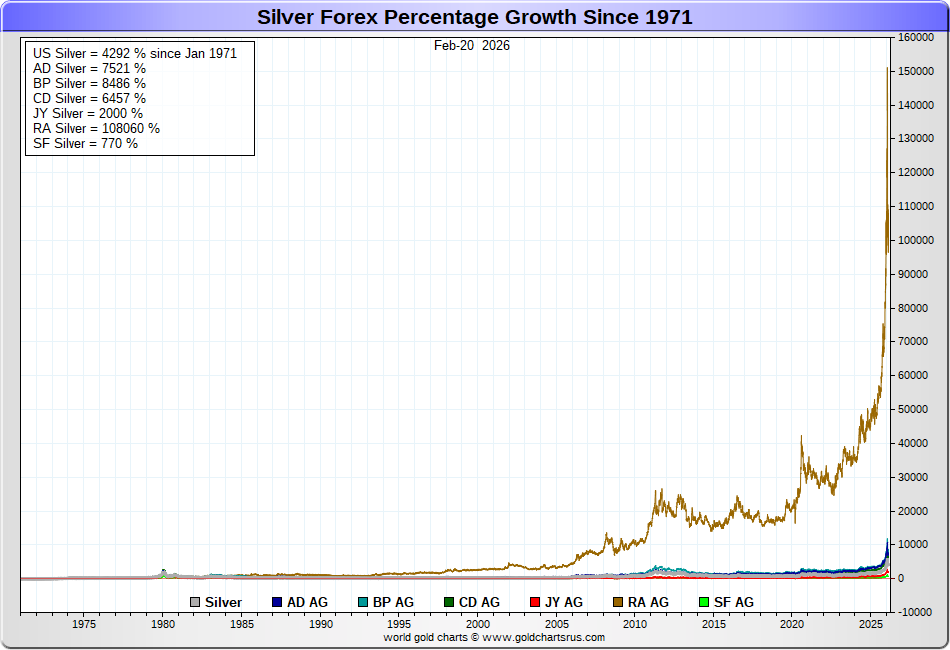Click the 2025 label on the x-axis
The image size is (950, 650).
tap(871, 624)
